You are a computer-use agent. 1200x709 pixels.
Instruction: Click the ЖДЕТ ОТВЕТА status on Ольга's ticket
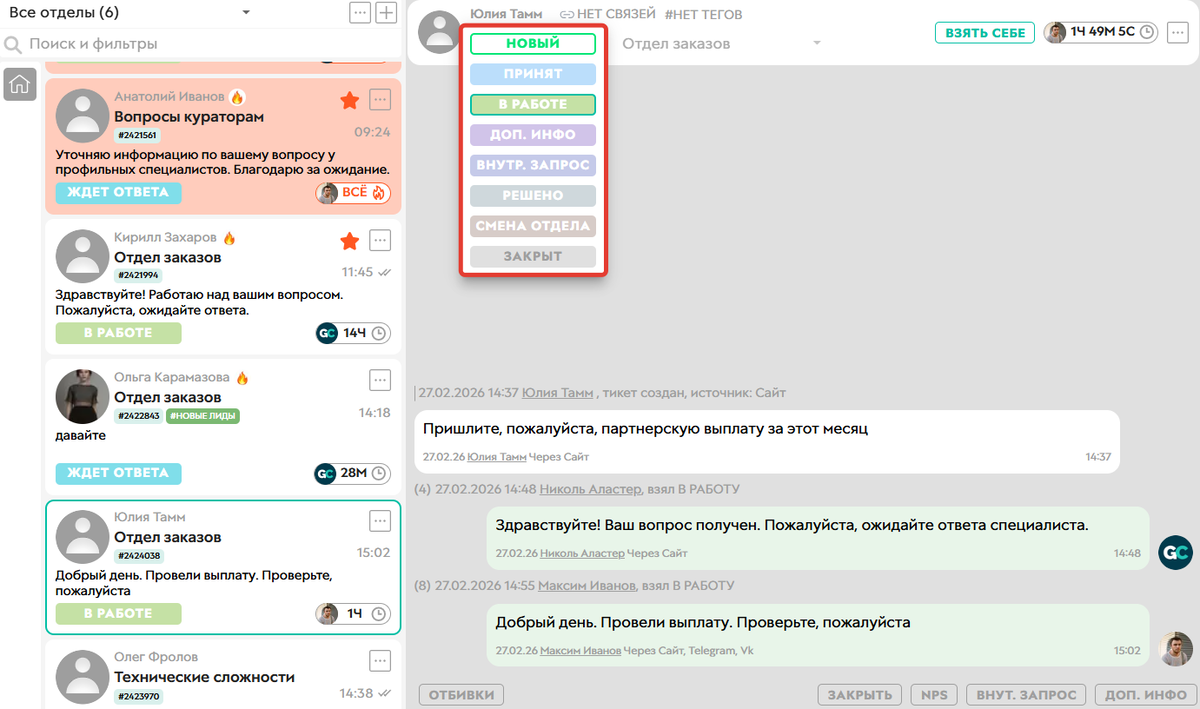click(x=118, y=473)
